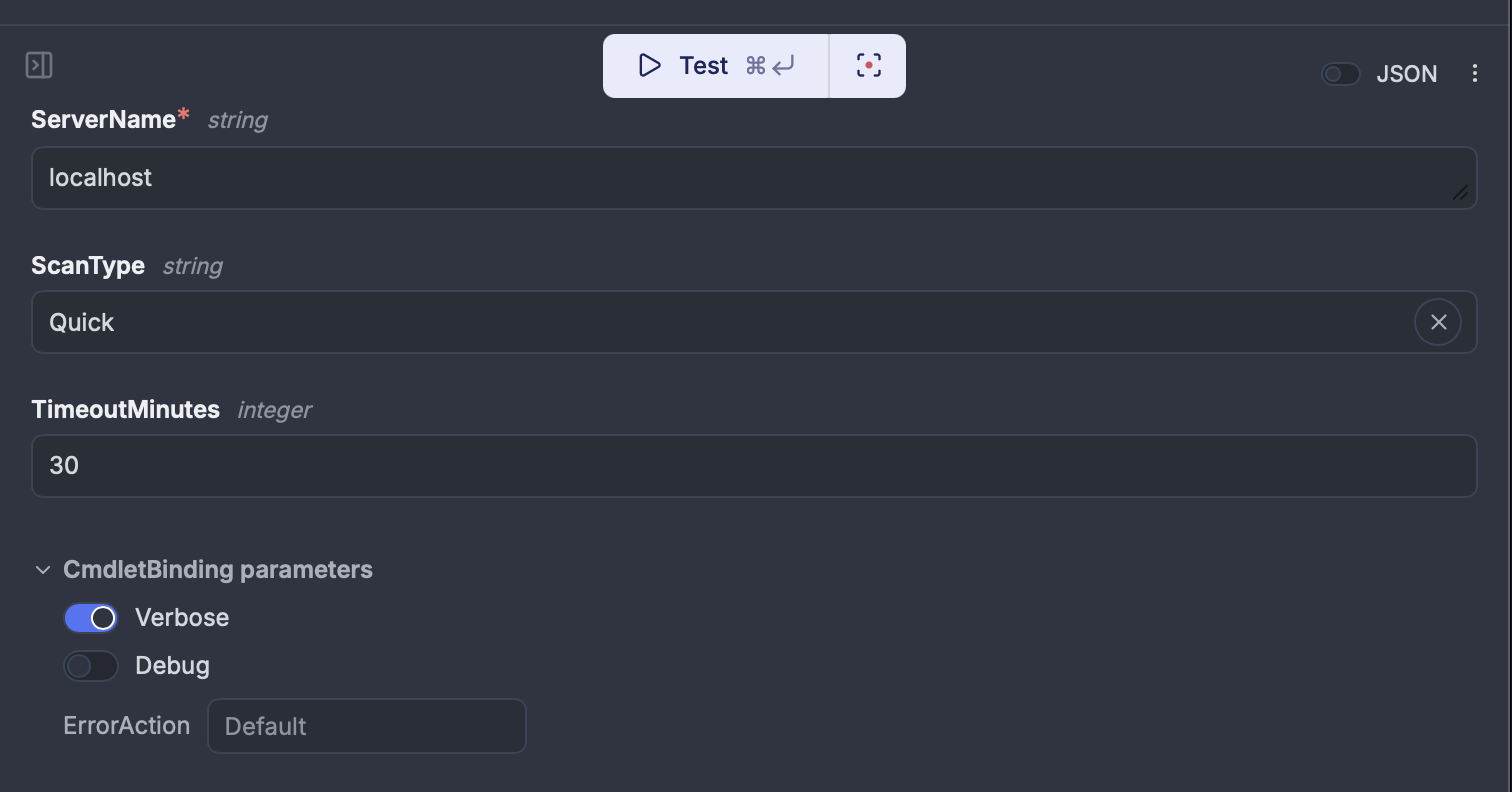Collapse the CmdletBinding parameters chevron
1512x792 pixels.
click(42, 569)
